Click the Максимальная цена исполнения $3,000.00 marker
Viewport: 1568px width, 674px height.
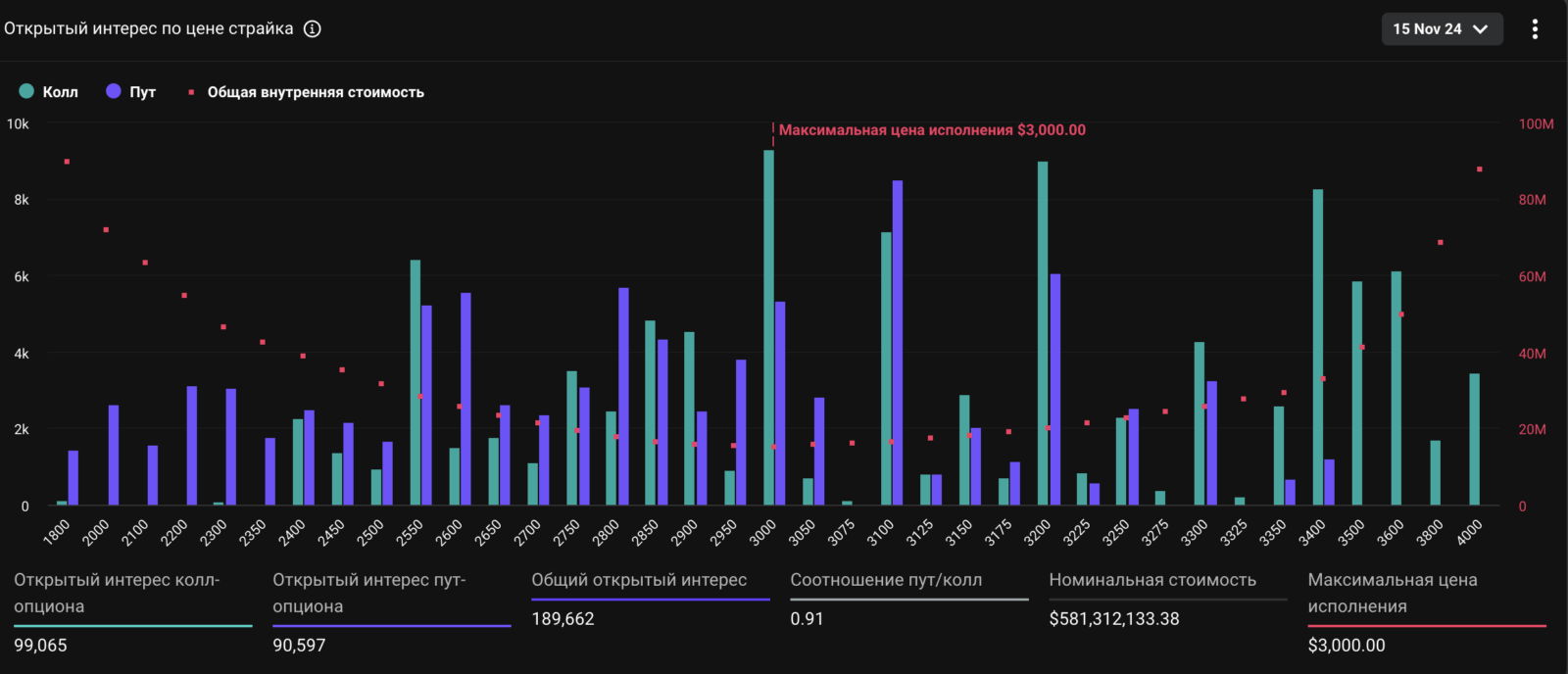[x=931, y=130]
